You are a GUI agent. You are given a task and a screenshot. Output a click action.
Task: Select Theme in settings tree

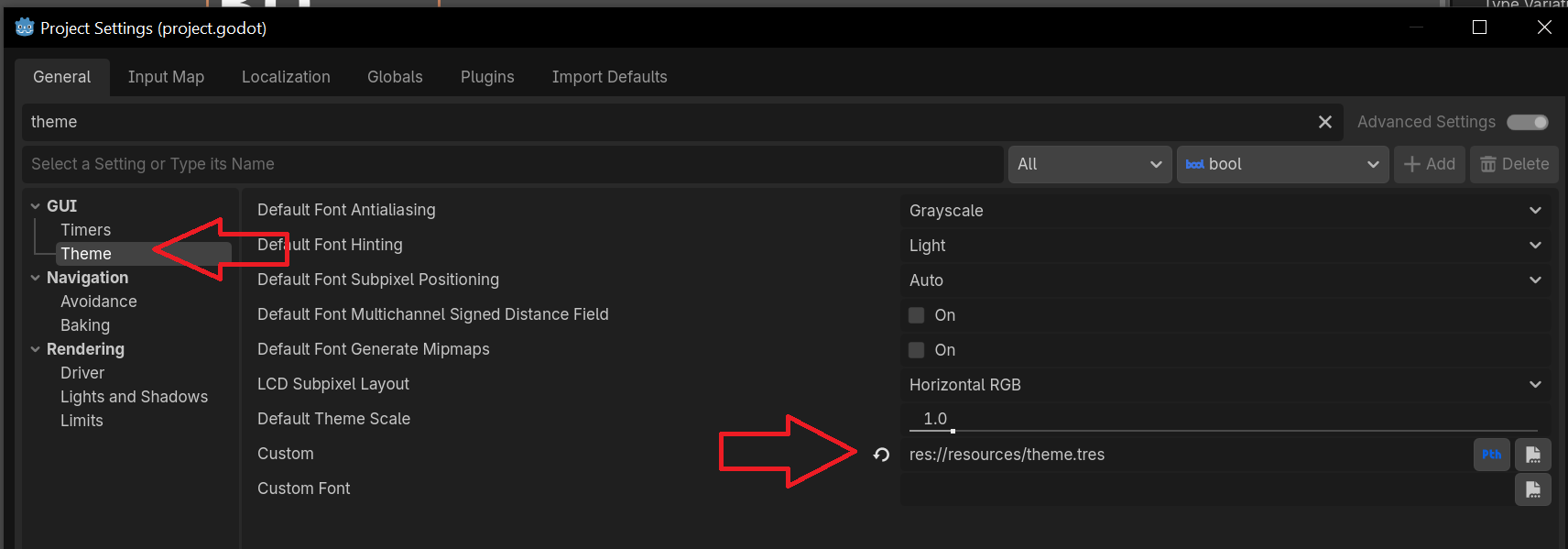click(x=86, y=254)
